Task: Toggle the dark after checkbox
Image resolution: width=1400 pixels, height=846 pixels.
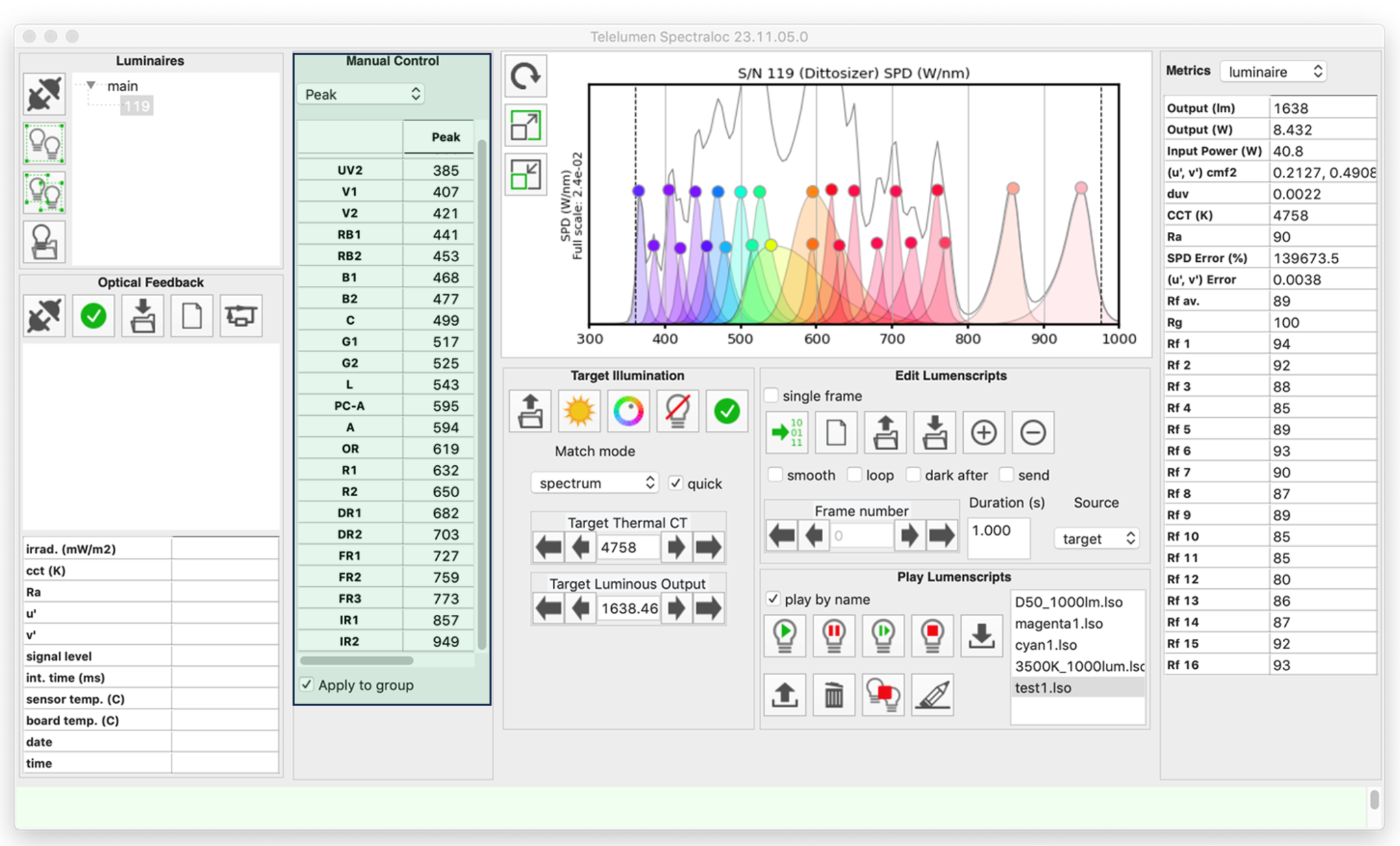Action: point(913,475)
